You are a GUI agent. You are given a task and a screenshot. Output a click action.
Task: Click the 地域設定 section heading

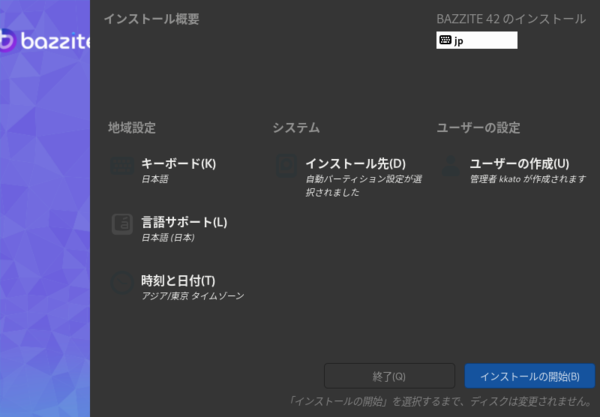click(x=132, y=128)
